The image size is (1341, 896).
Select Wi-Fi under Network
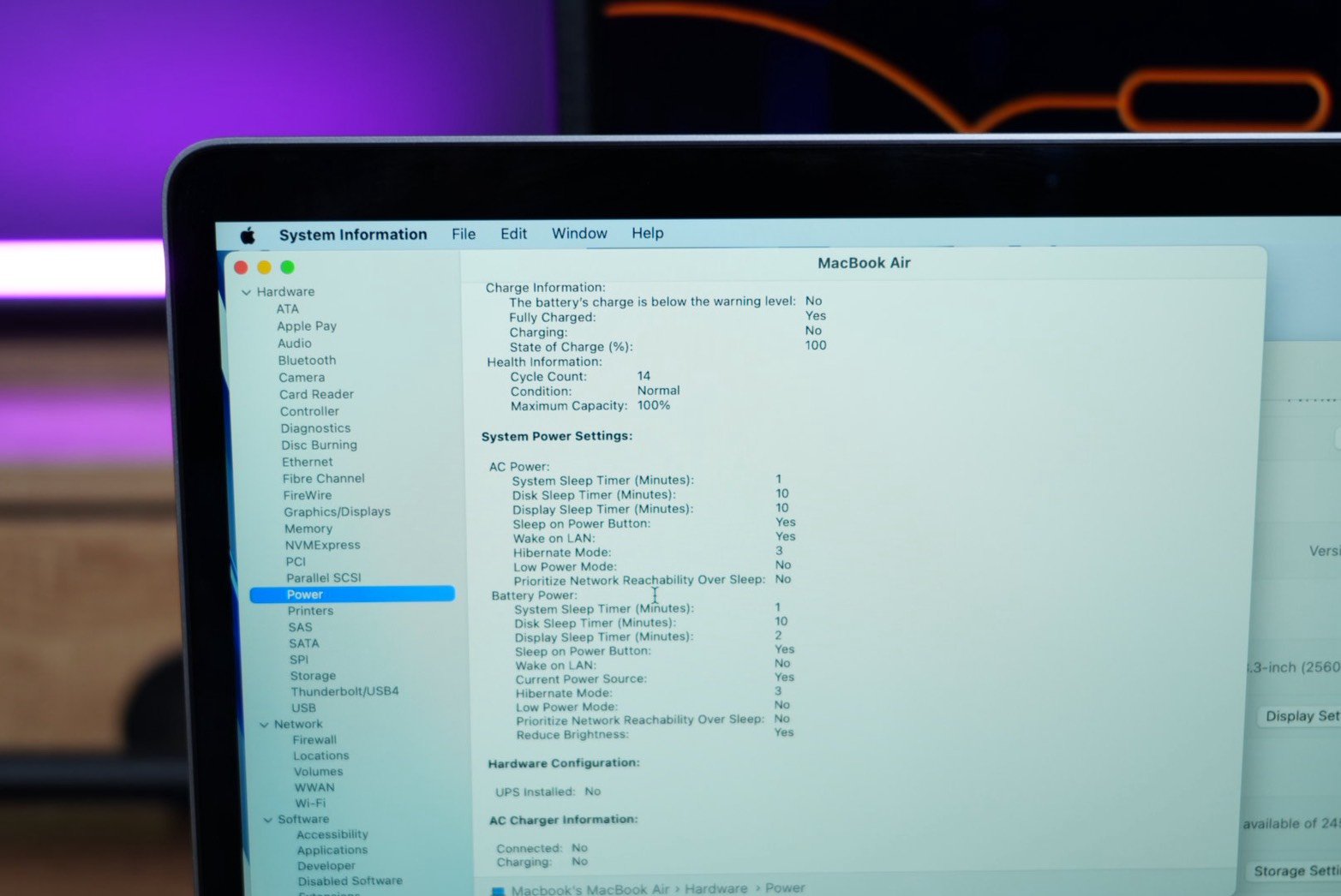(x=310, y=803)
